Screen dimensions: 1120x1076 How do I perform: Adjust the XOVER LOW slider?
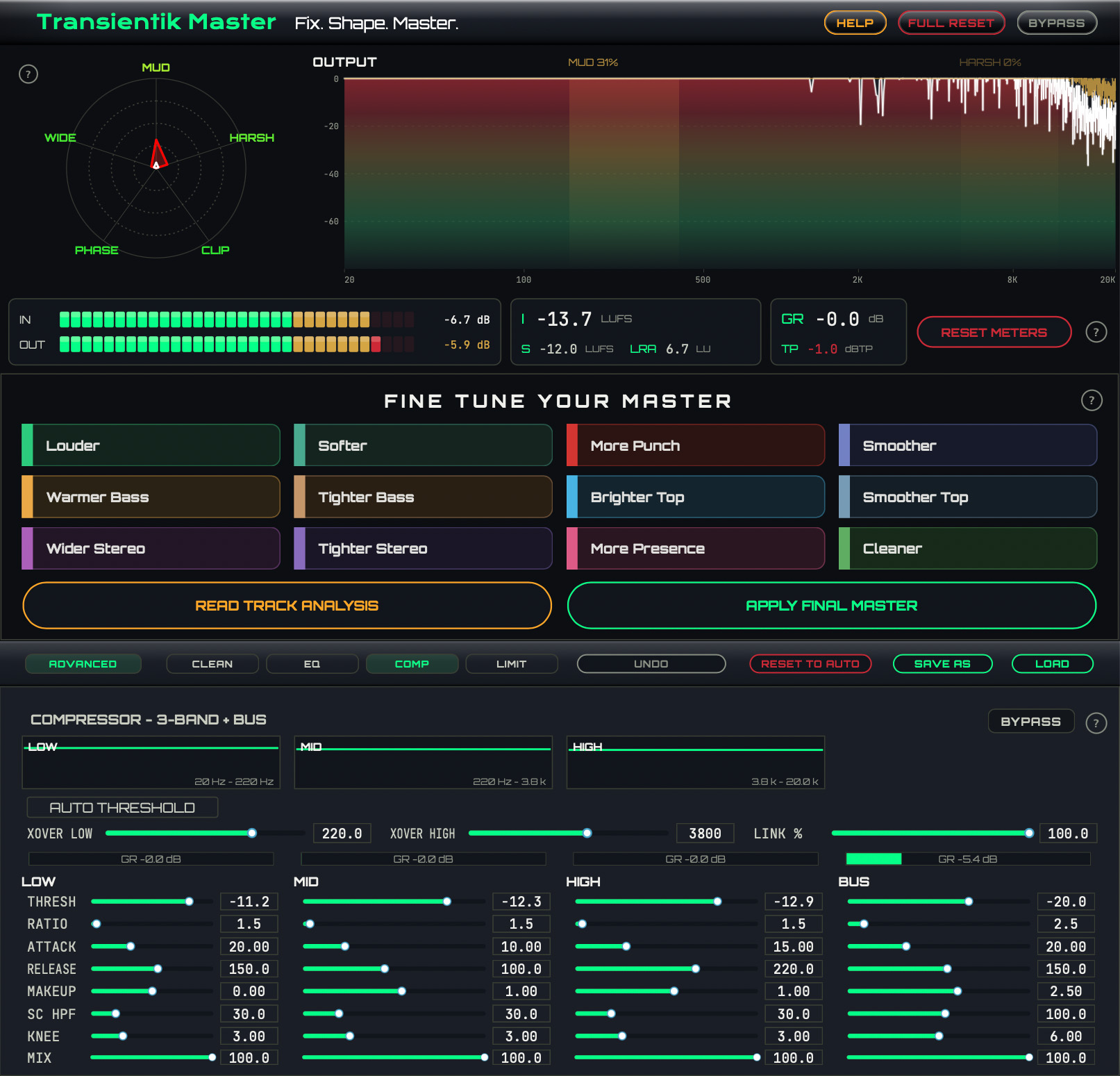[205, 833]
